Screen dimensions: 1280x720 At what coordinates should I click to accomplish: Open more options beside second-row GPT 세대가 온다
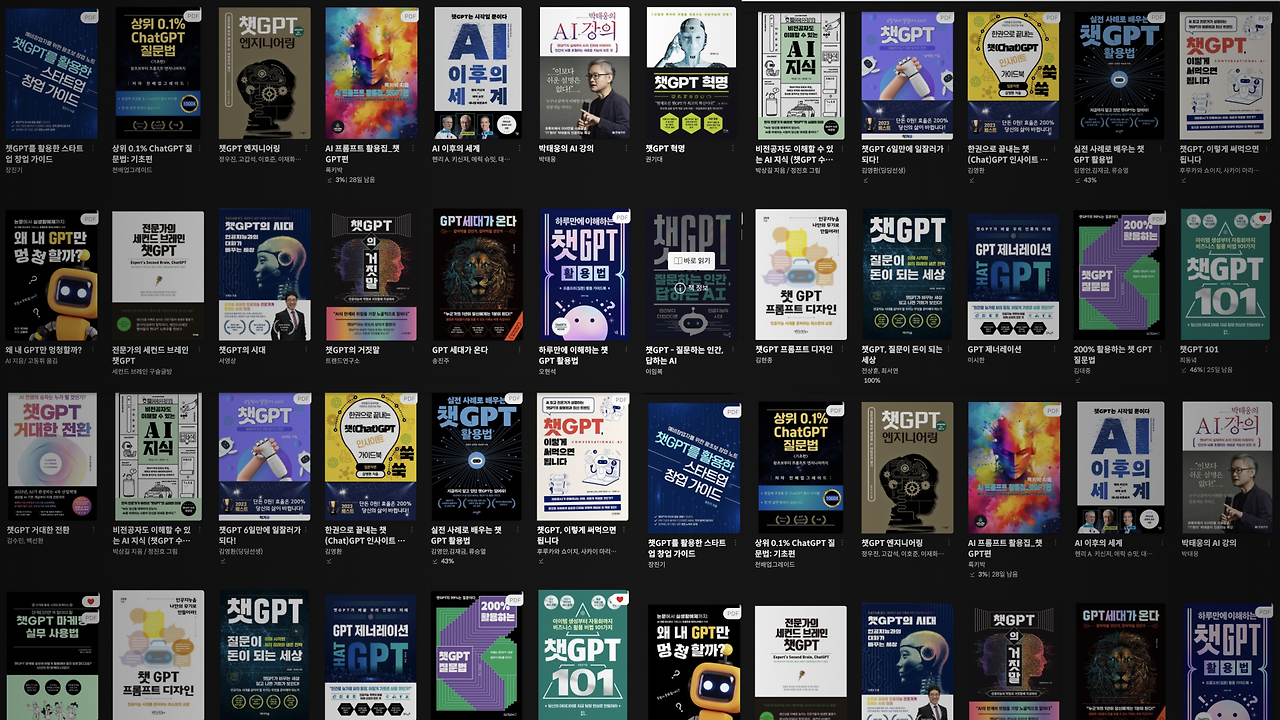pyautogui.click(x=520, y=350)
